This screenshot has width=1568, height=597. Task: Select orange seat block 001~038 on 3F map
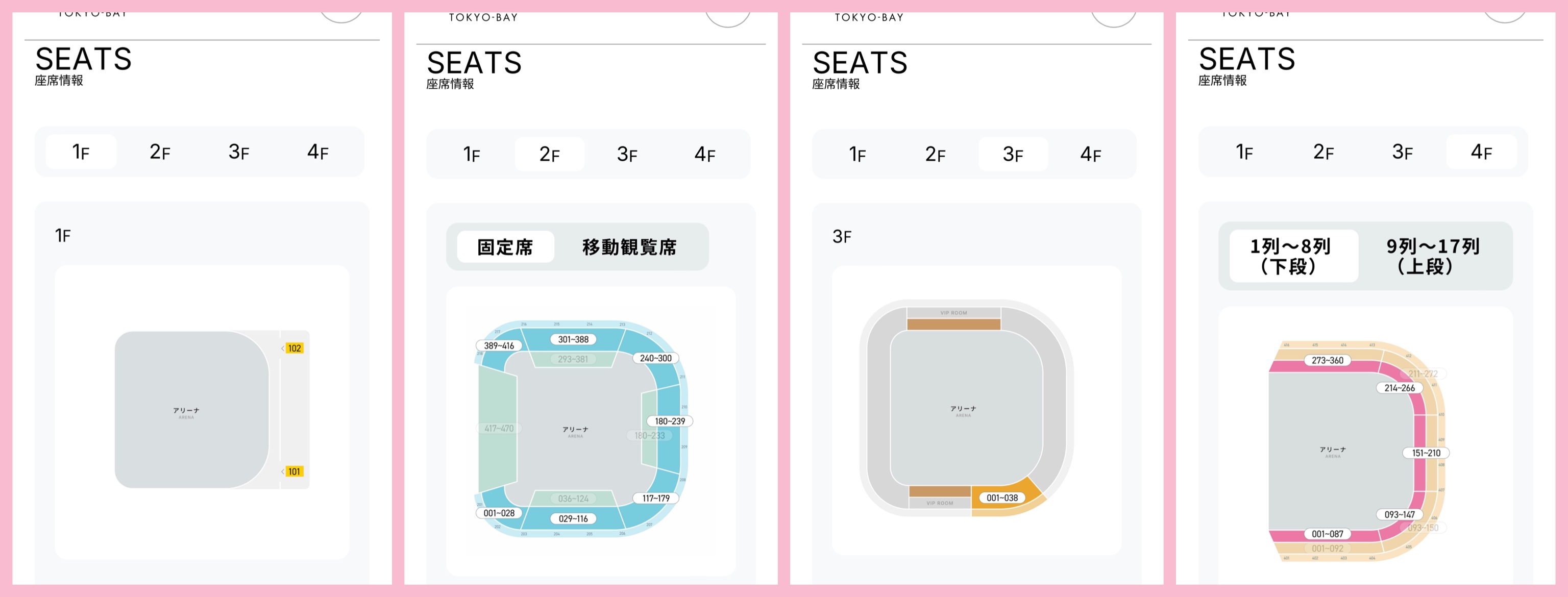point(1001,498)
